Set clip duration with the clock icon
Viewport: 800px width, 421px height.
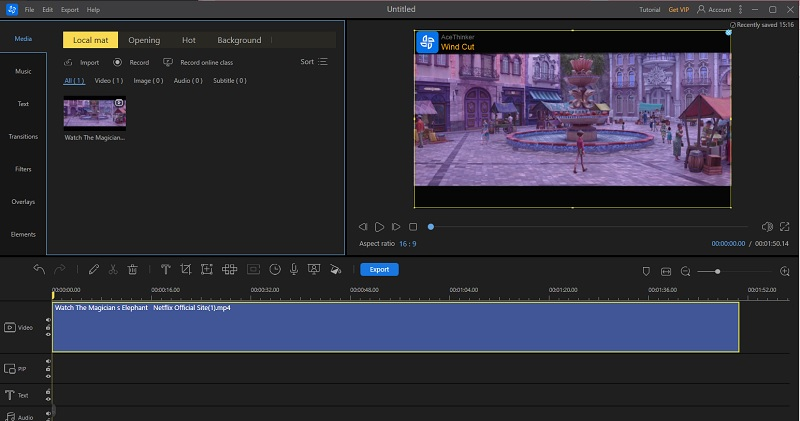tap(275, 269)
